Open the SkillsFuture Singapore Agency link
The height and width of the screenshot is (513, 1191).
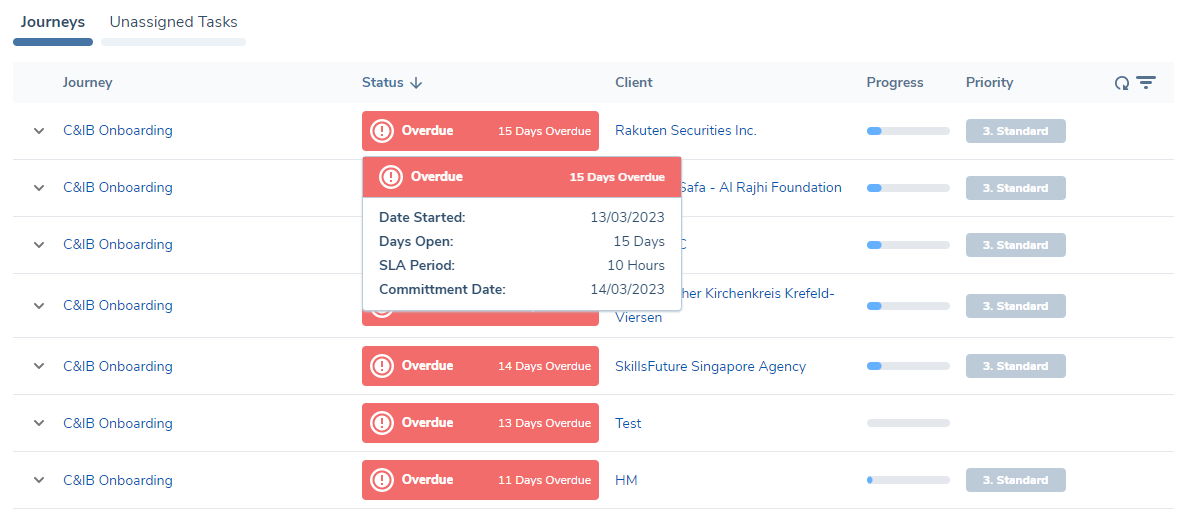(710, 366)
